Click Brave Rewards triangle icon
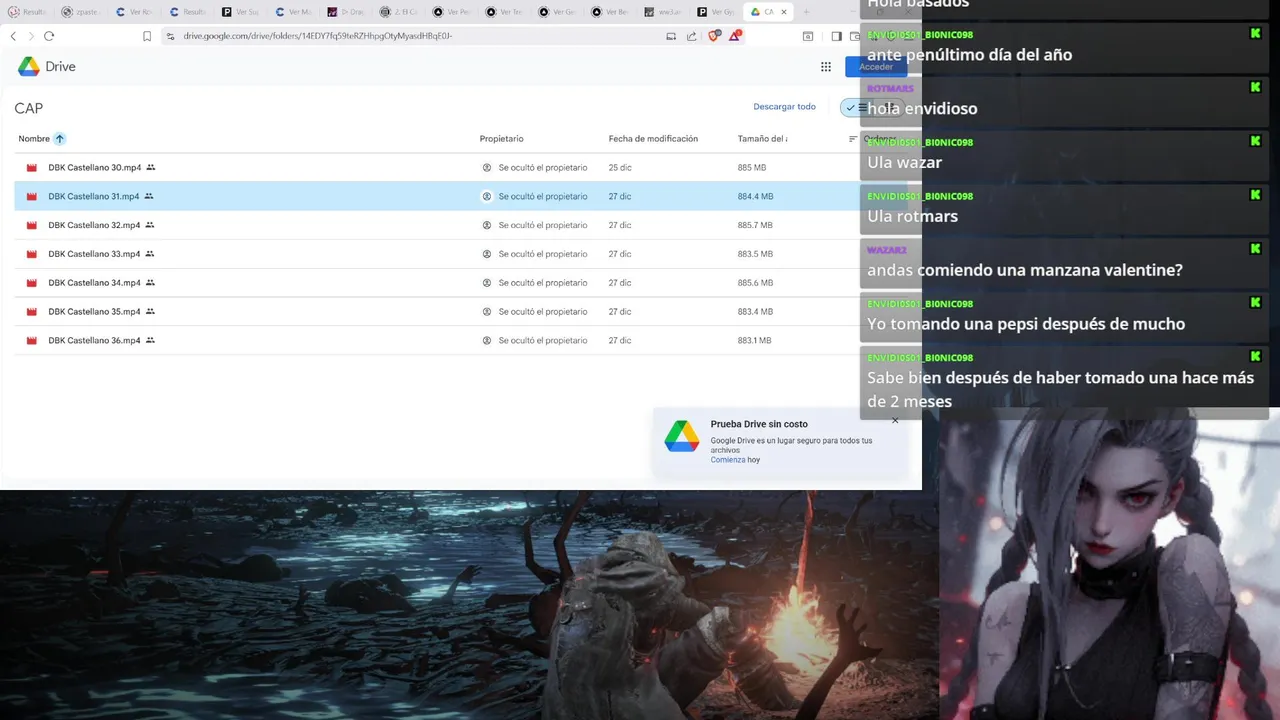The width and height of the screenshot is (1280, 720). (735, 36)
